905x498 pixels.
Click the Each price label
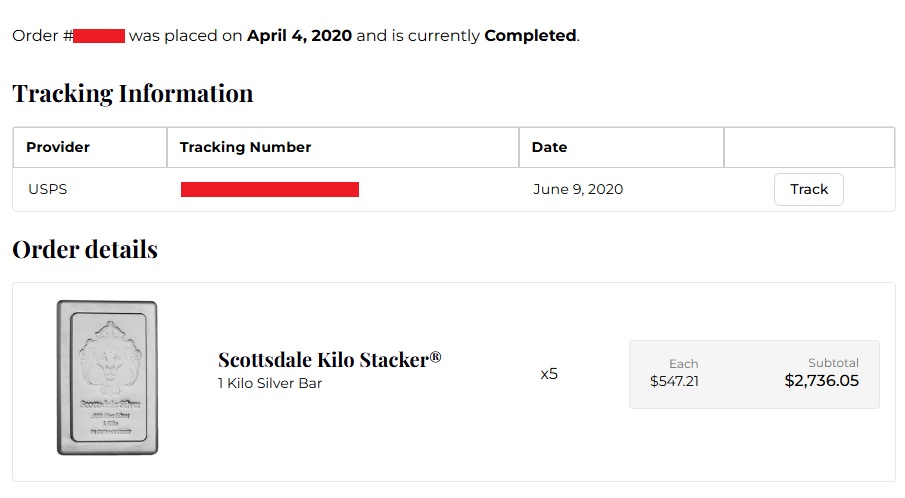(684, 363)
